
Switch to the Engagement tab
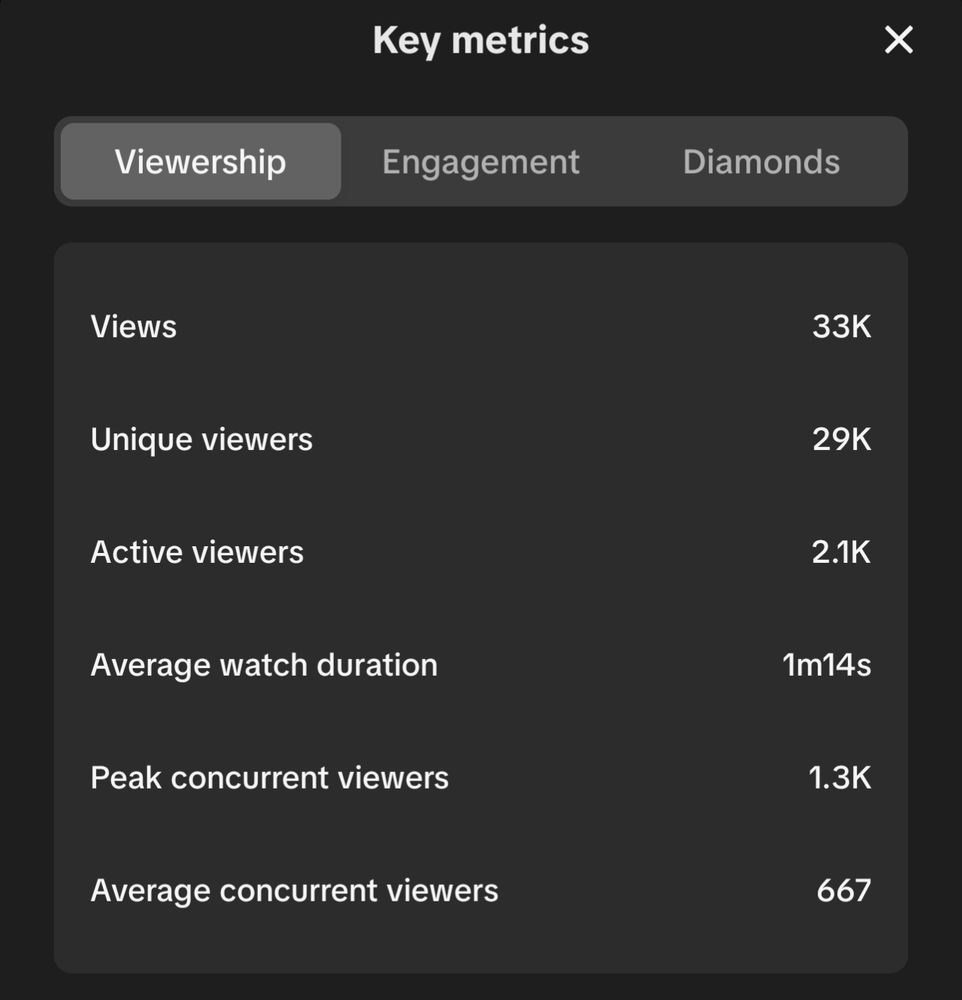tap(480, 162)
